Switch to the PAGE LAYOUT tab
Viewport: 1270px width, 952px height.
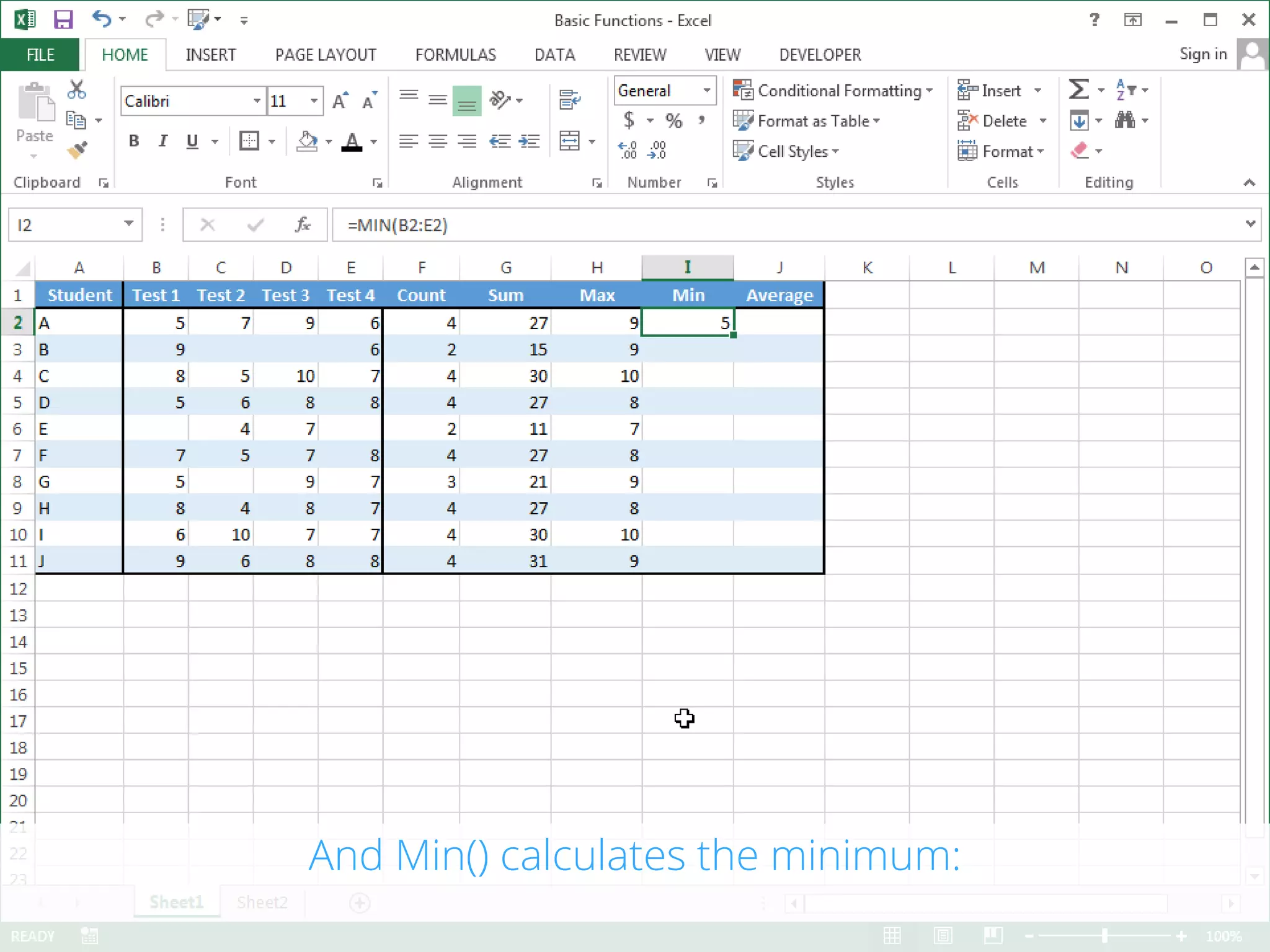326,55
